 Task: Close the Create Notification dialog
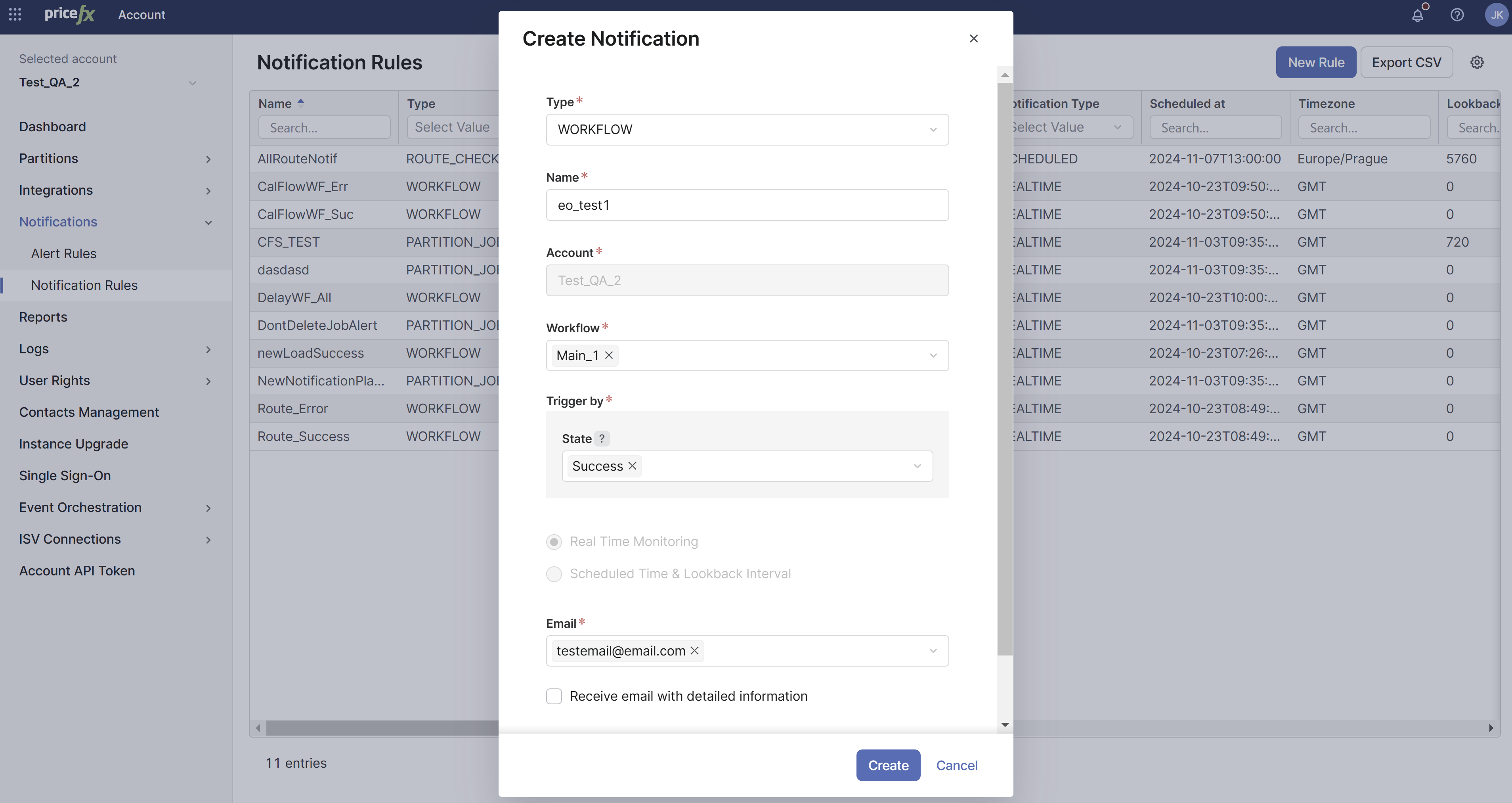[973, 39]
